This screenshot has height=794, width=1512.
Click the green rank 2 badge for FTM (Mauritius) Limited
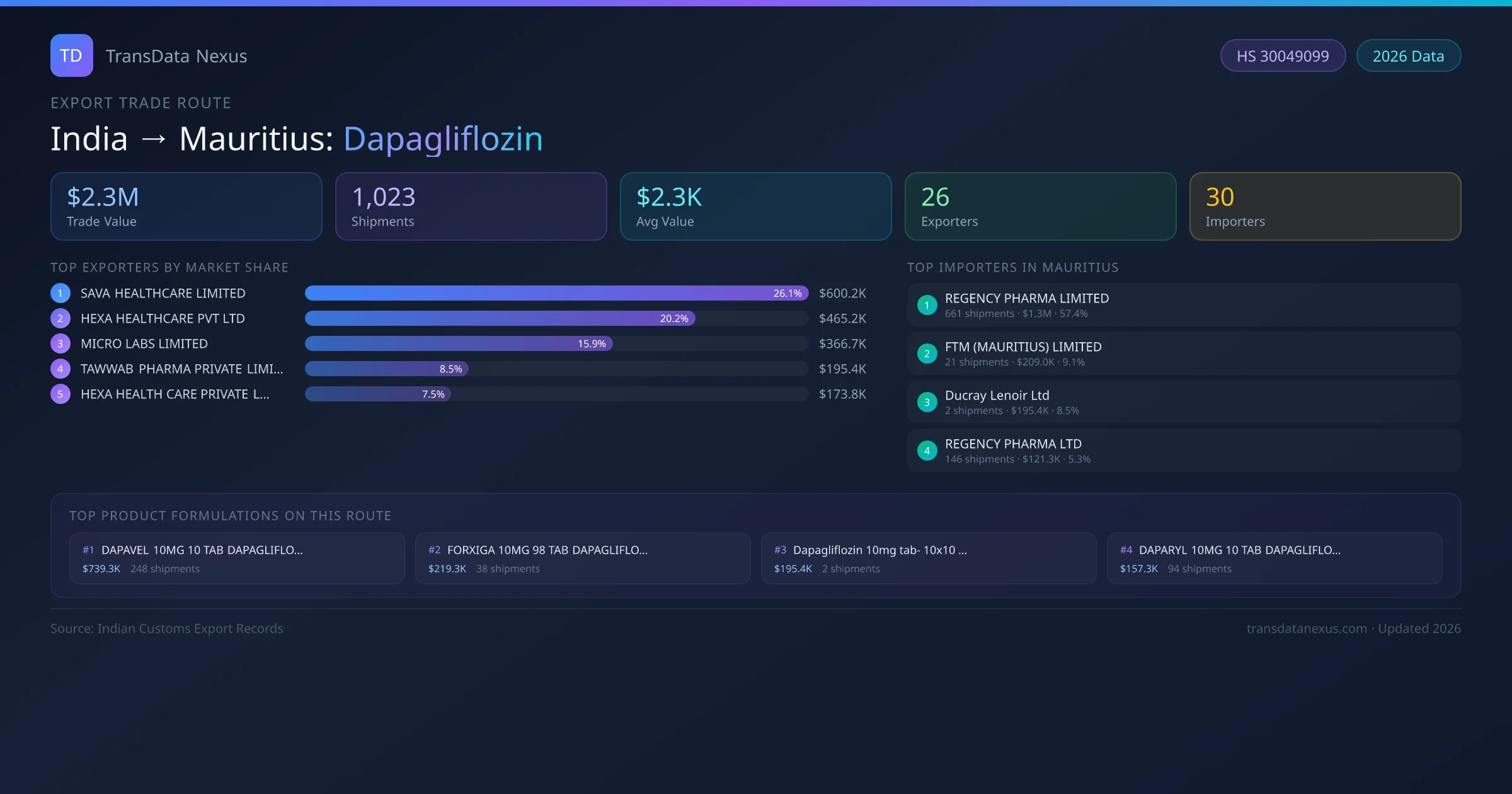pos(927,354)
